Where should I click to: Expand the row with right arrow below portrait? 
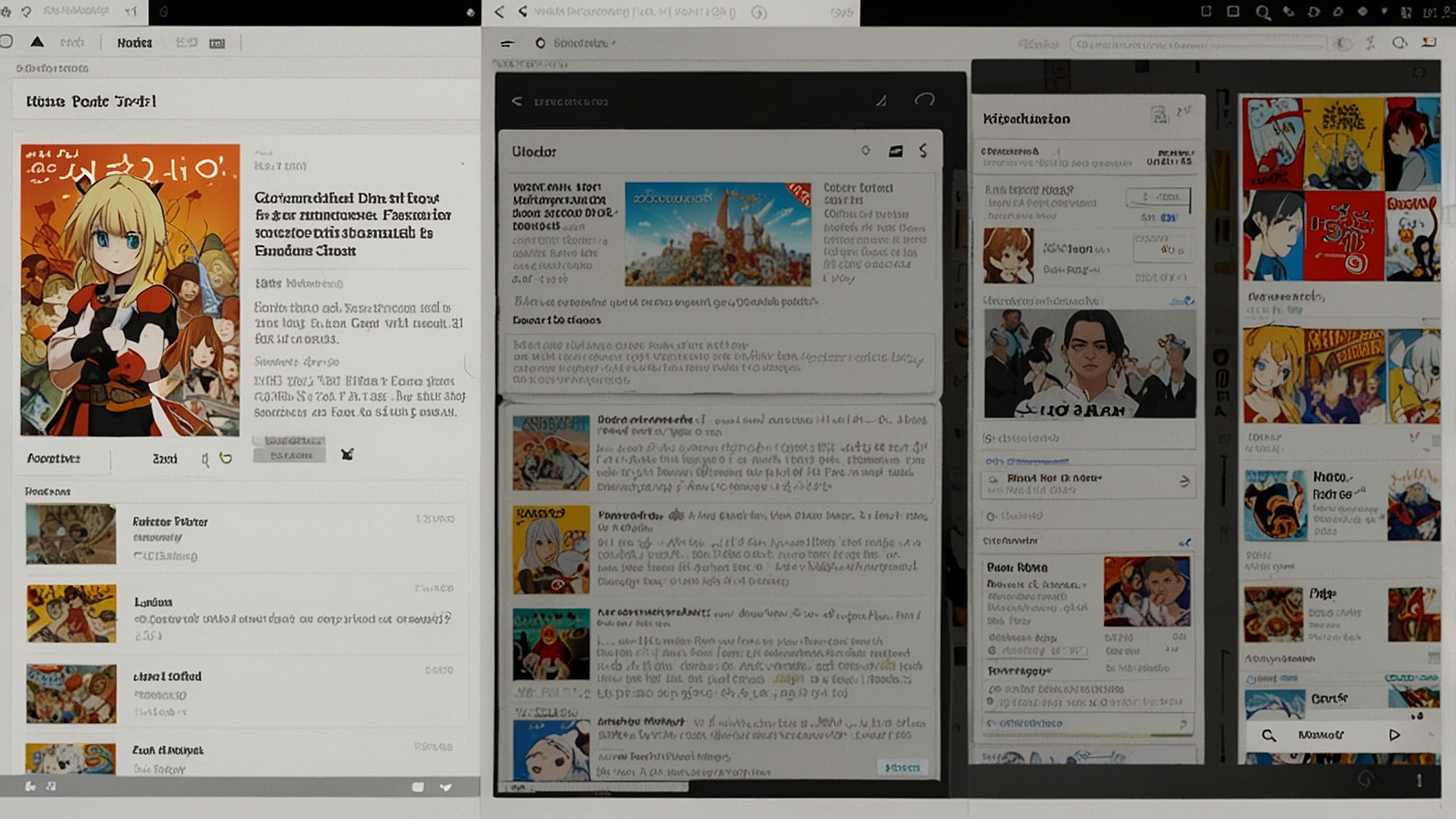[x=1088, y=483]
